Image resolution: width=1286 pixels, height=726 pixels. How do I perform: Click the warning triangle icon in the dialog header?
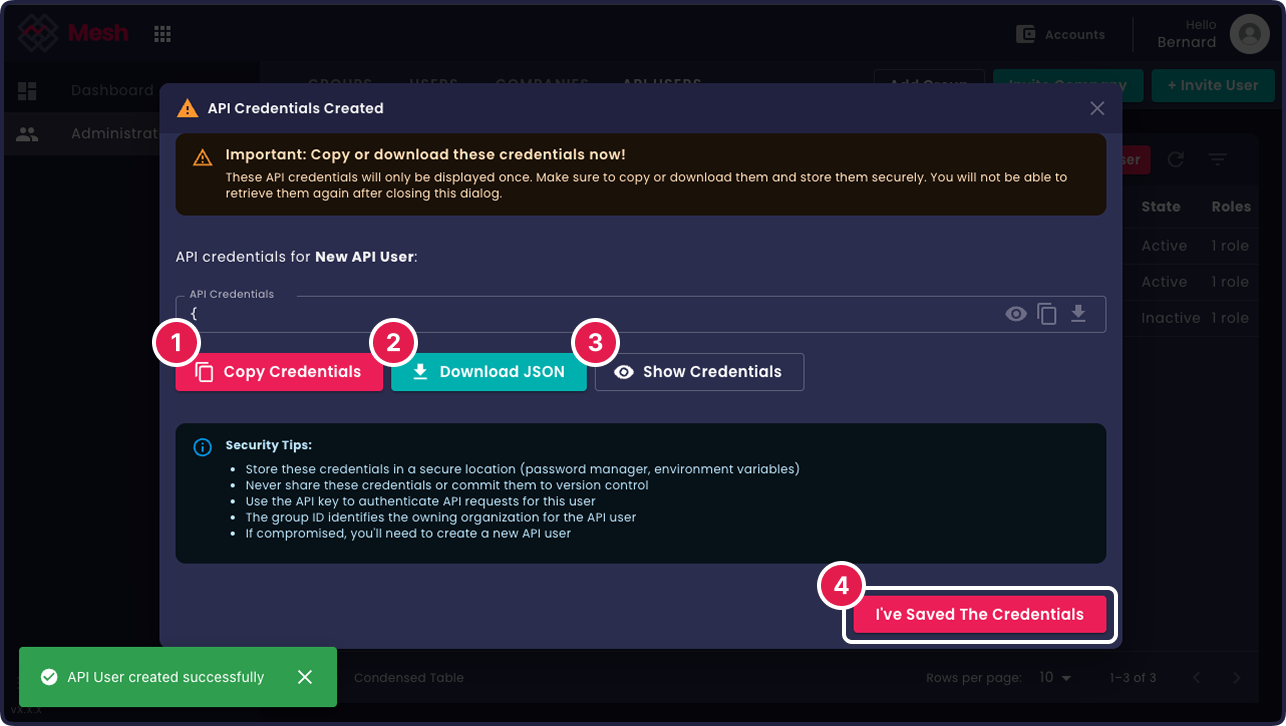click(186, 108)
